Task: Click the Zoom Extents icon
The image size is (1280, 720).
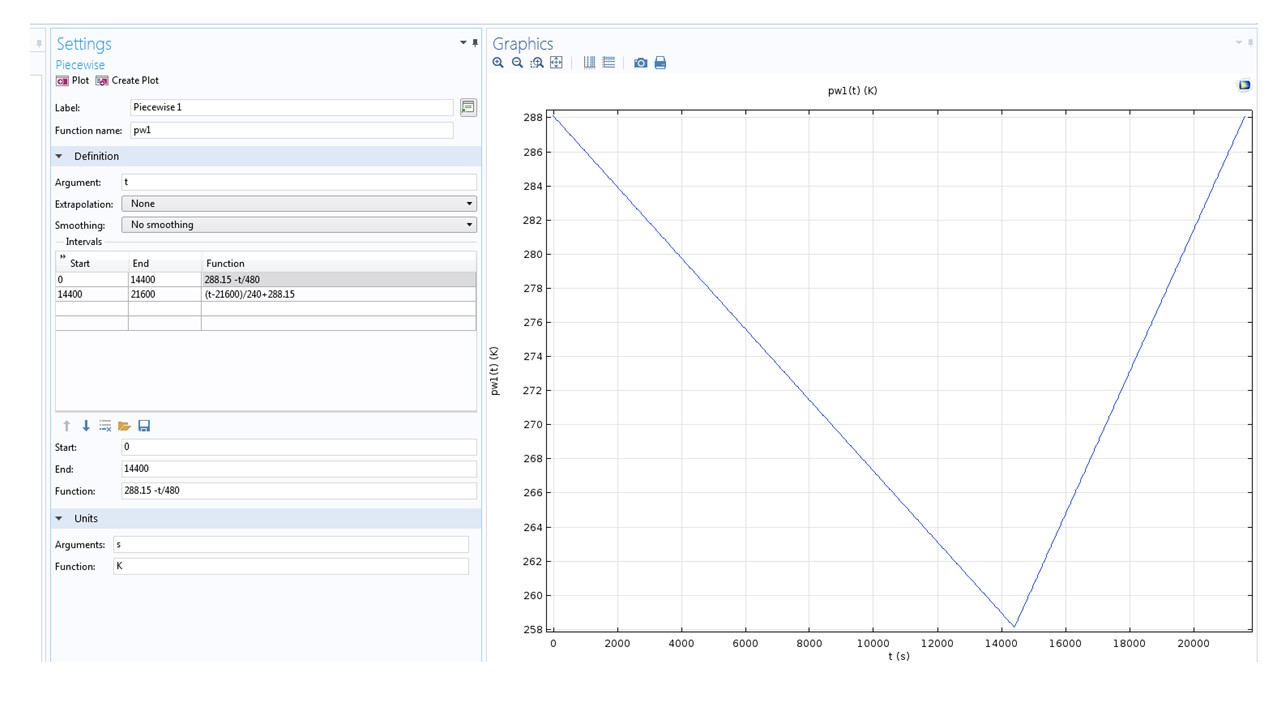Action: click(556, 63)
